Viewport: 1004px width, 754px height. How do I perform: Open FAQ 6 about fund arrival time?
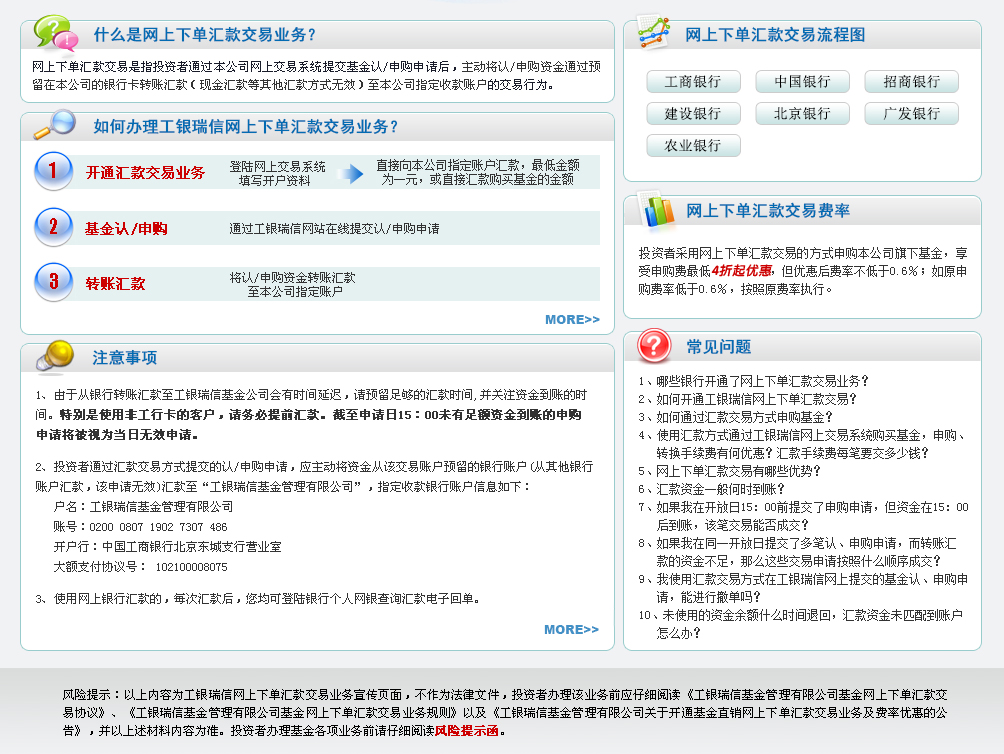pos(711,488)
